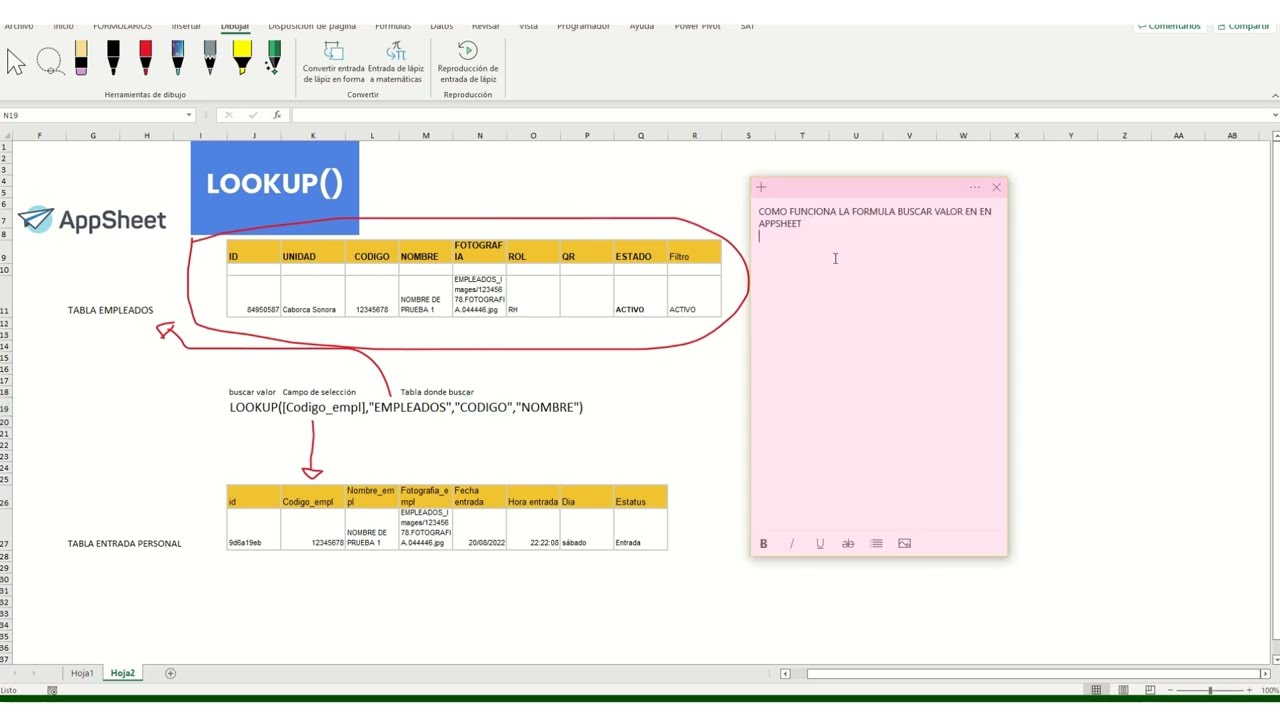Image resolution: width=1280 pixels, height=720 pixels.
Task: Switch to Page Break Preview in status bar
Action: 1150,690
